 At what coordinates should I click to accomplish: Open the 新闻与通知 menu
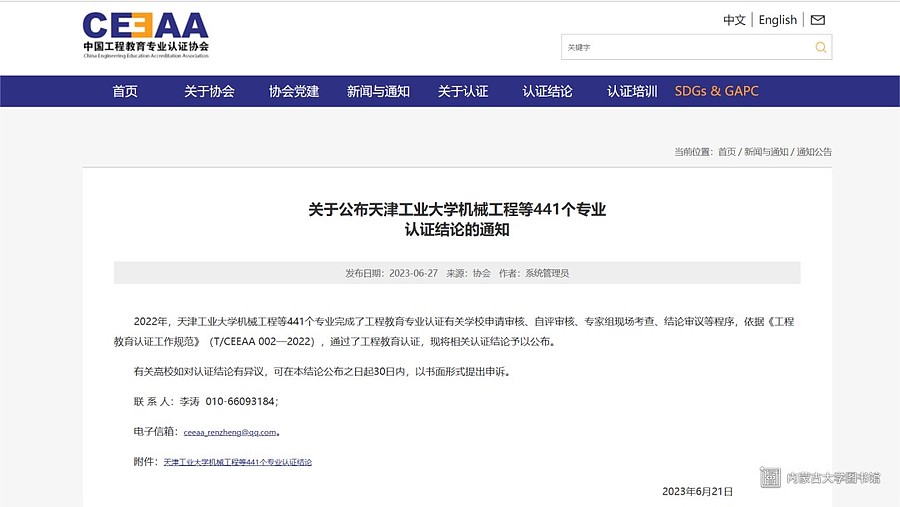pos(378,91)
